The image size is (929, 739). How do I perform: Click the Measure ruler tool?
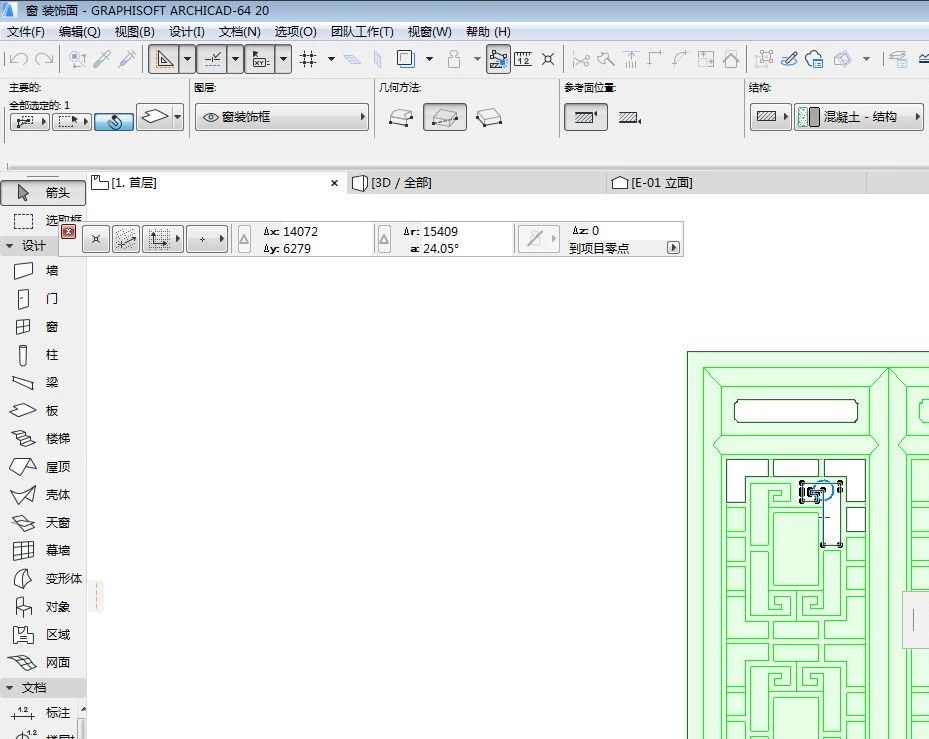pyautogui.click(x=523, y=59)
